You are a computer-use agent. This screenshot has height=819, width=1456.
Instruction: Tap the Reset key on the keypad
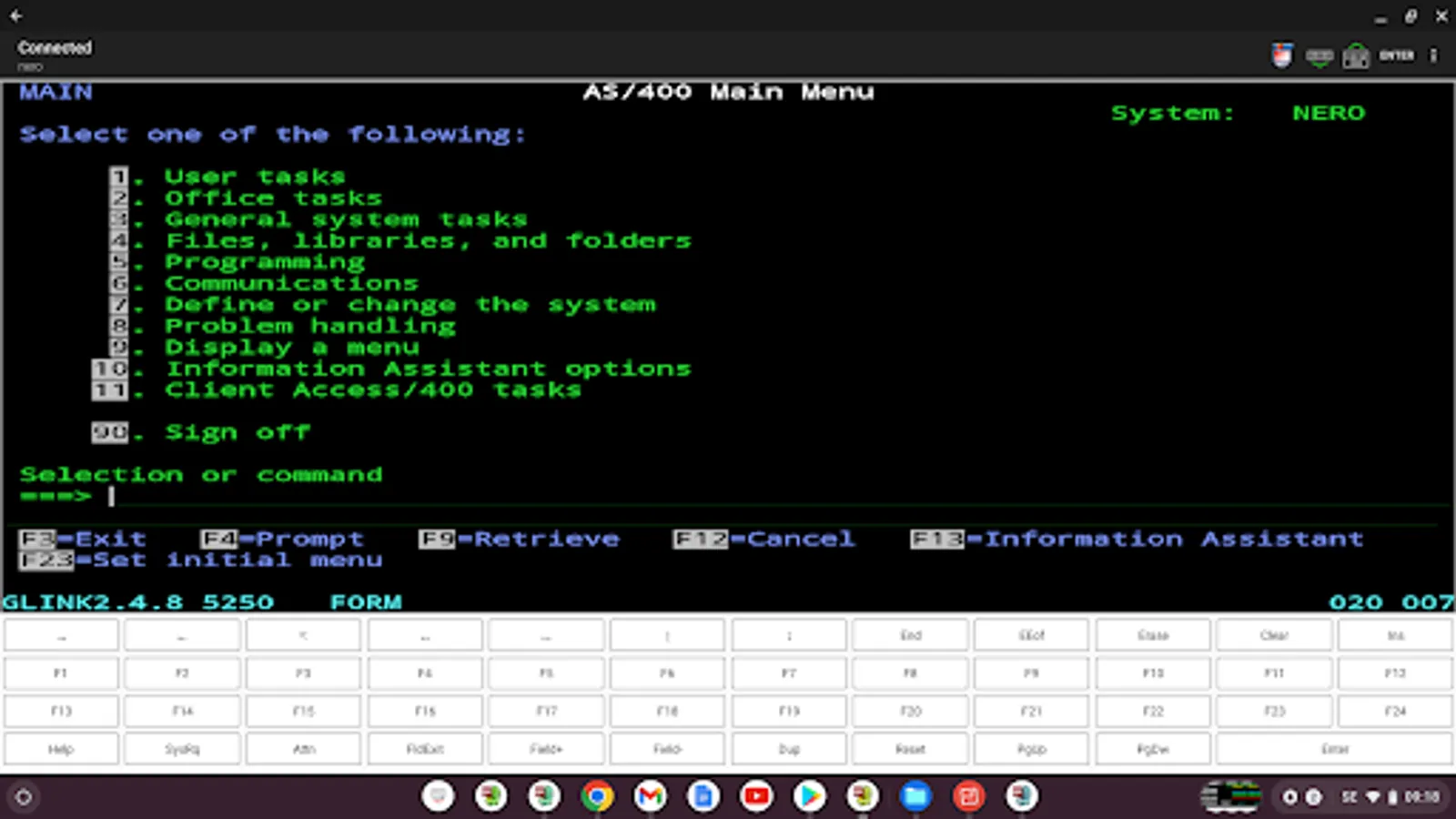click(910, 750)
